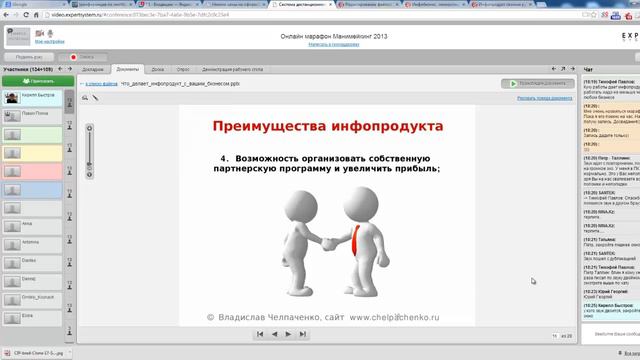640x360 pixels.
Task: Edit the current slide number field
Action: 555,336
